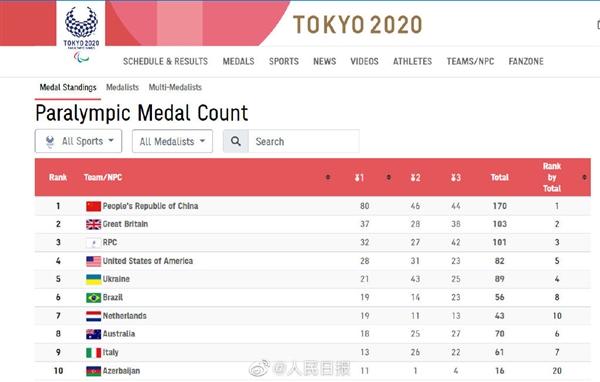The width and height of the screenshot is (600, 382).
Task: Open the United States of America team link
Action: tap(148, 261)
